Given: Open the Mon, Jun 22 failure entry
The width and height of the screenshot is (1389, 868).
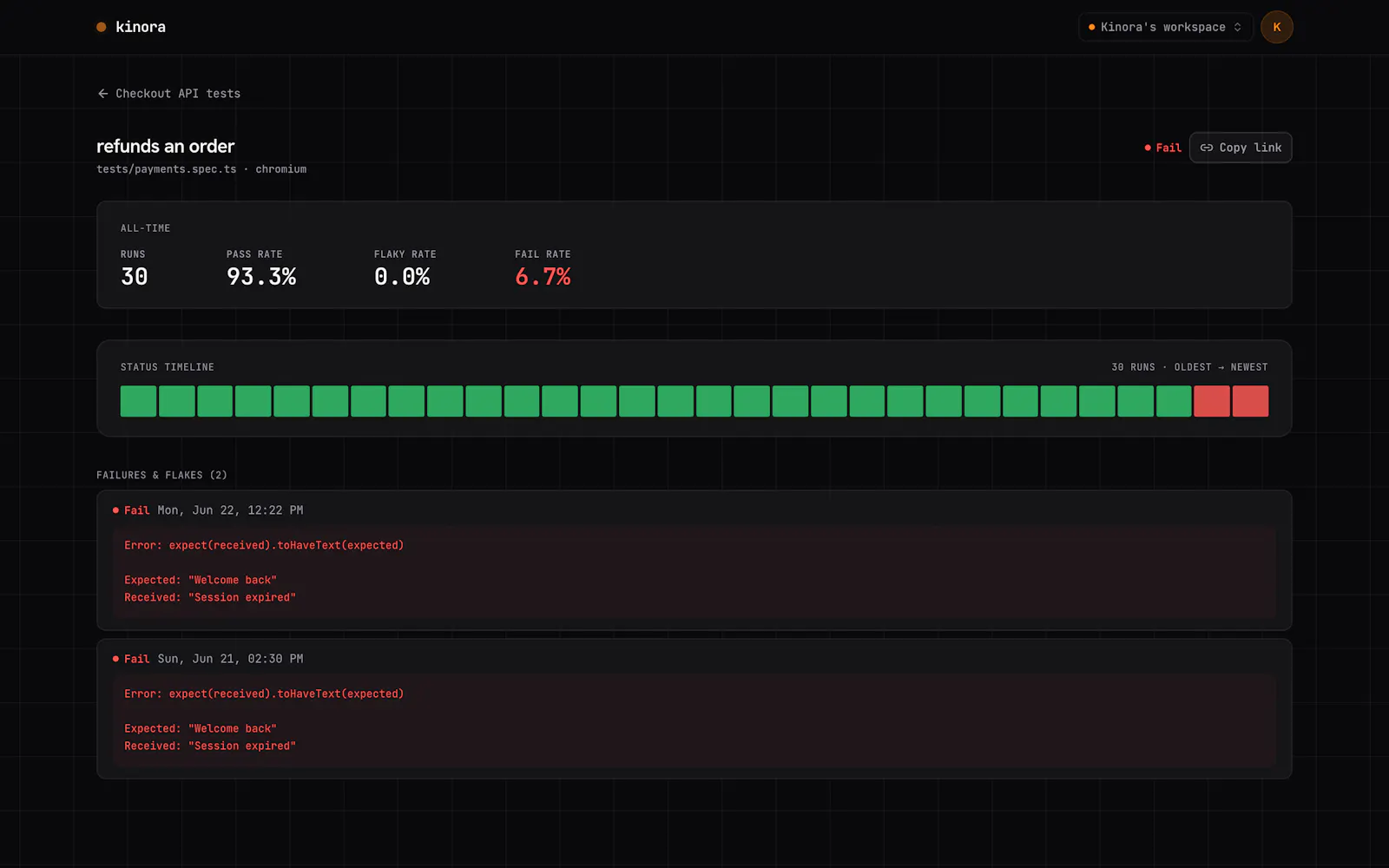Looking at the screenshot, I should (694, 561).
